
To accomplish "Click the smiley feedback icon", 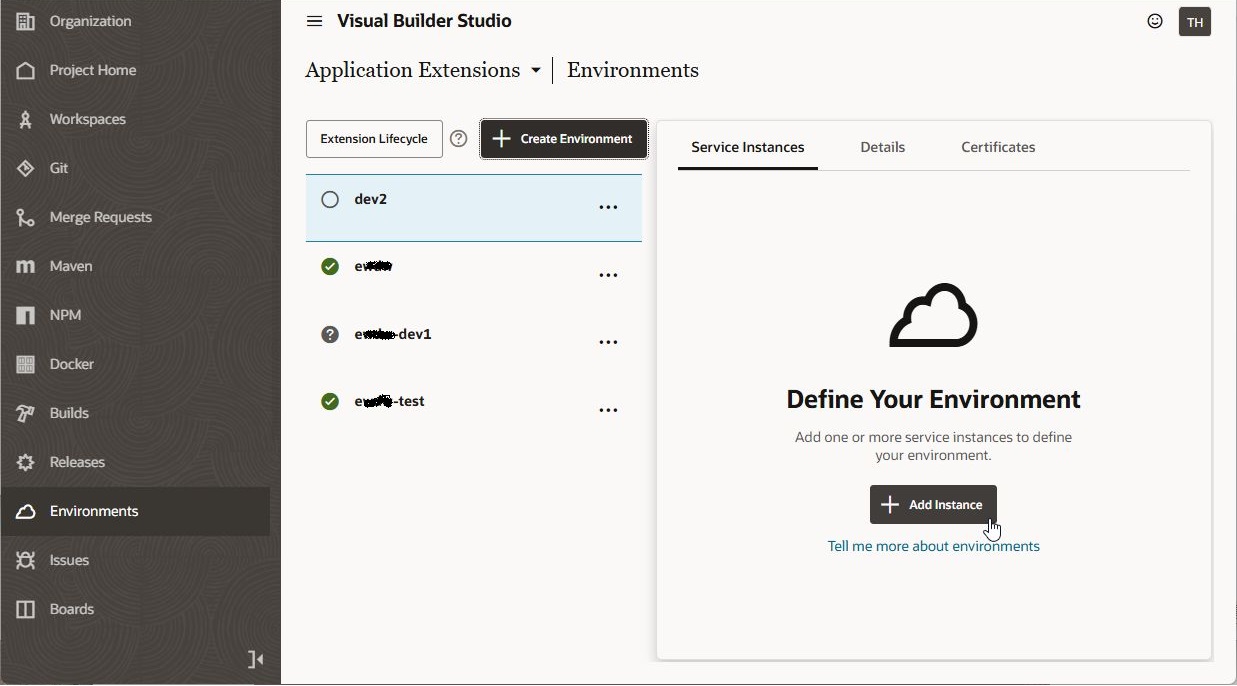I will (1155, 21).
